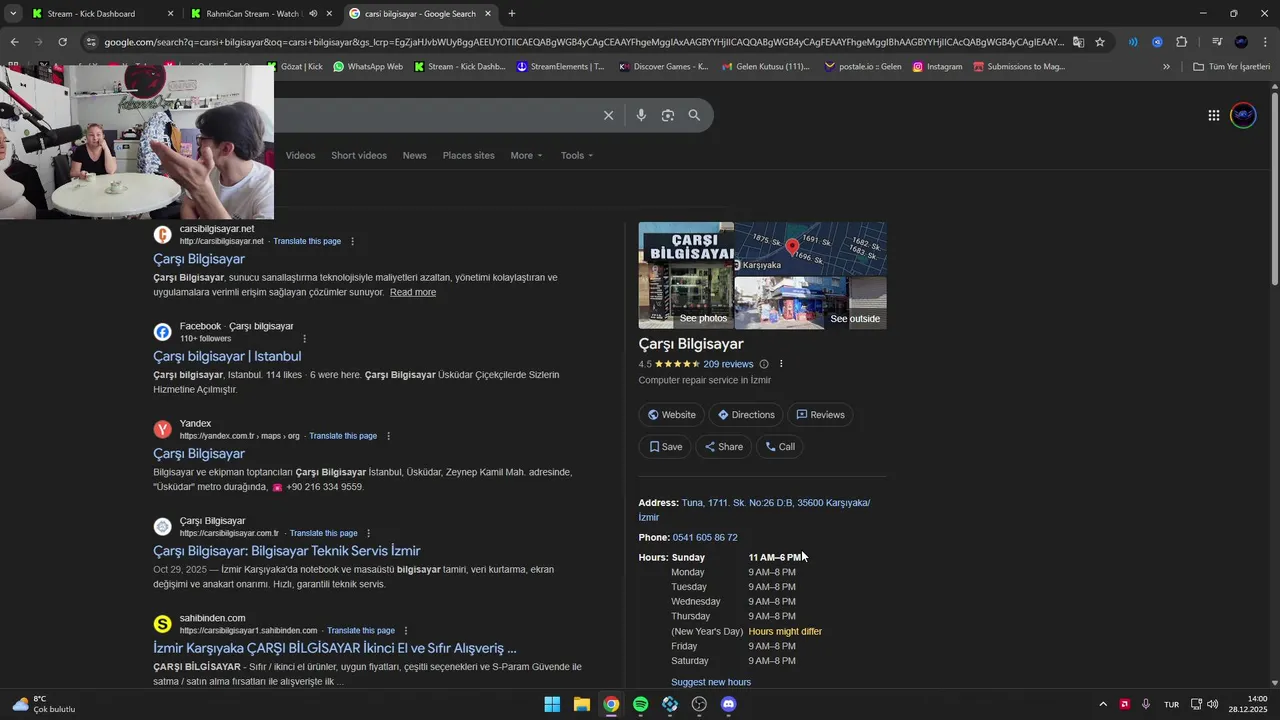Open İzmir Karşıyaka sahibinden result title

(x=335, y=648)
